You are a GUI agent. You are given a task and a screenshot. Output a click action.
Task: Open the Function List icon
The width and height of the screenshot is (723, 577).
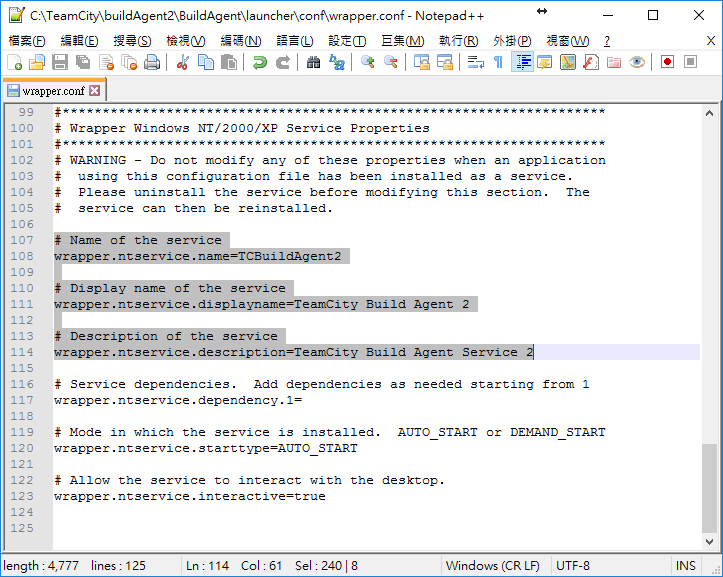tap(591, 62)
